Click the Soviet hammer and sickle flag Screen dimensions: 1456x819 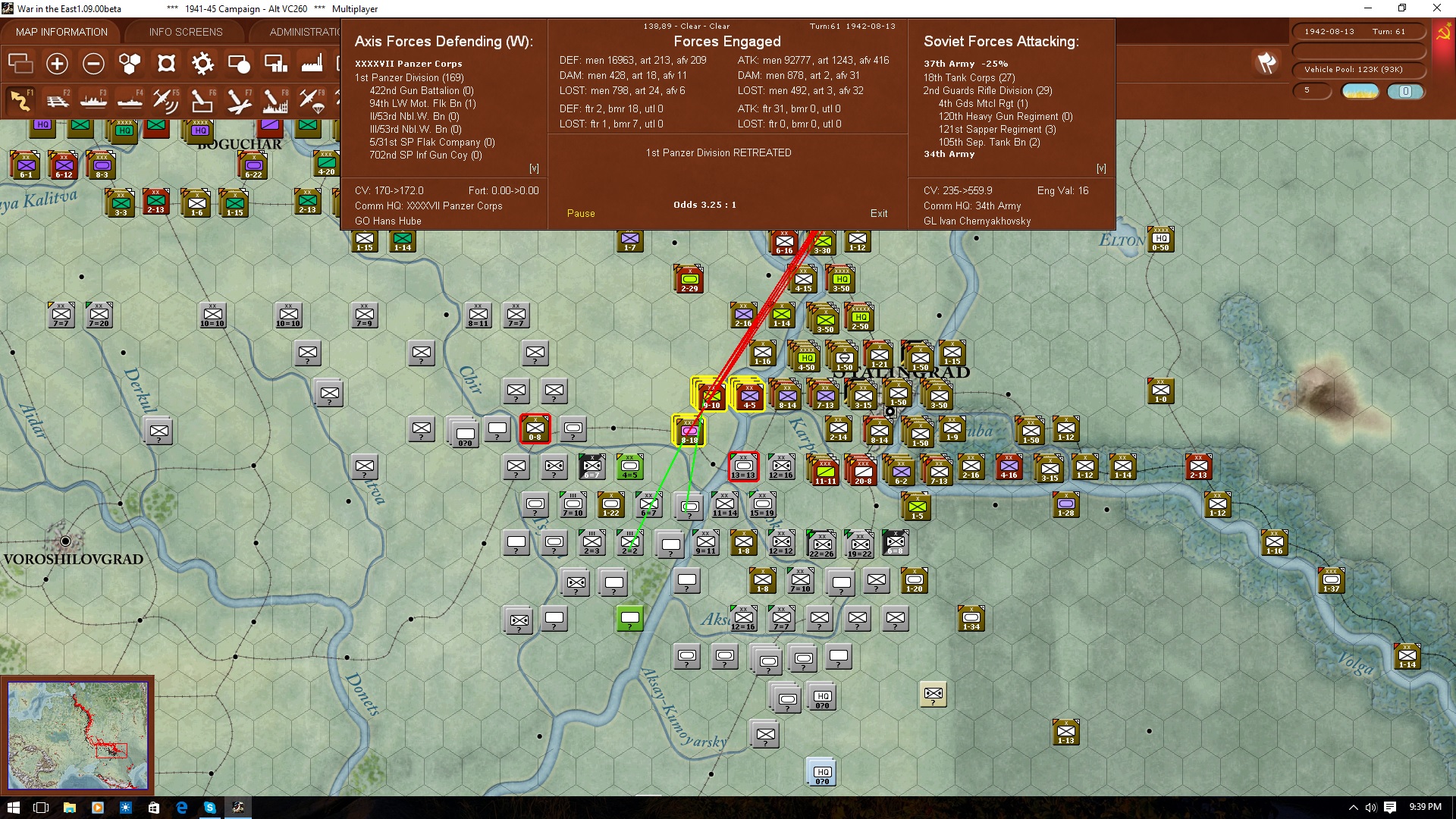click(1443, 33)
